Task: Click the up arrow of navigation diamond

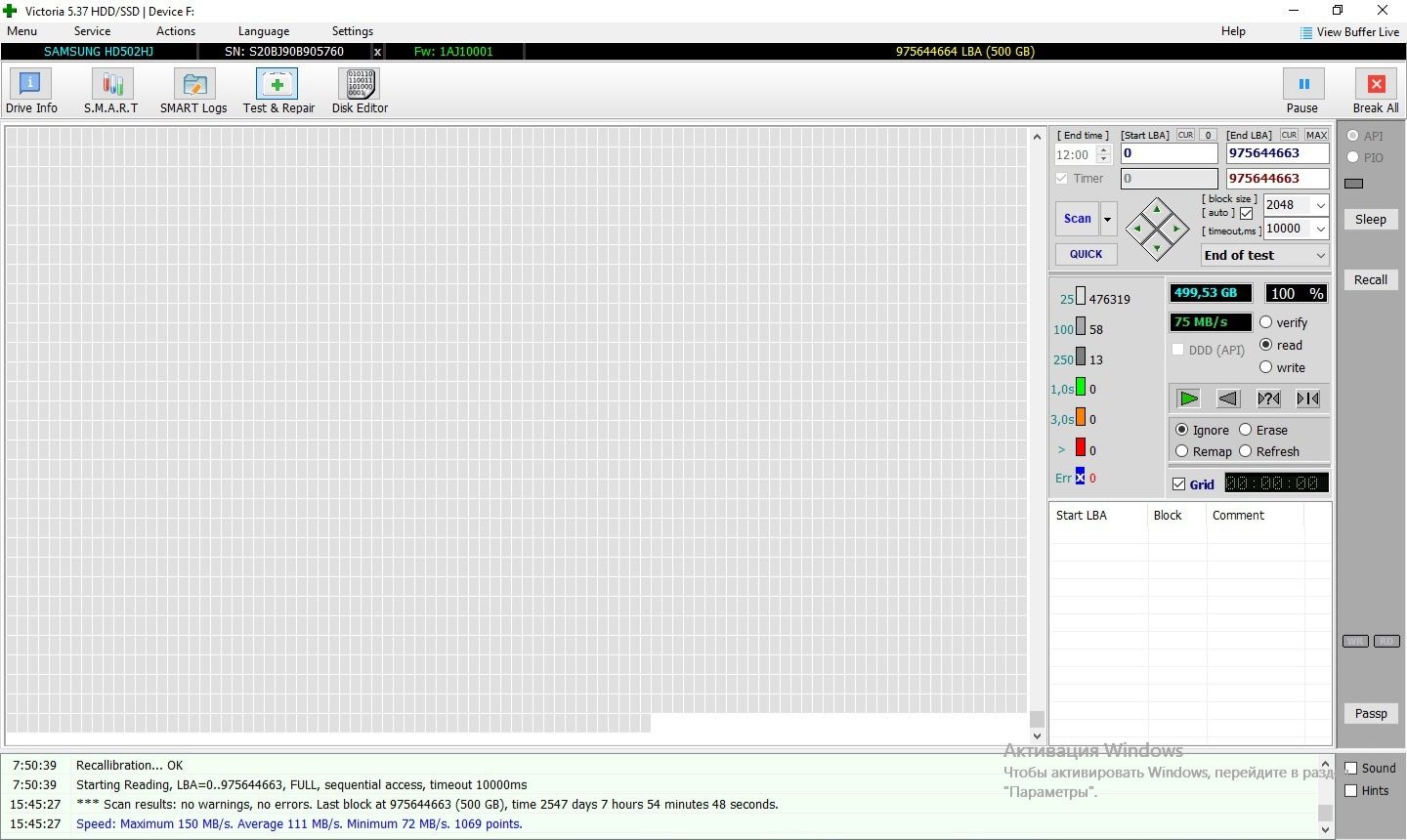Action: pos(1157,209)
